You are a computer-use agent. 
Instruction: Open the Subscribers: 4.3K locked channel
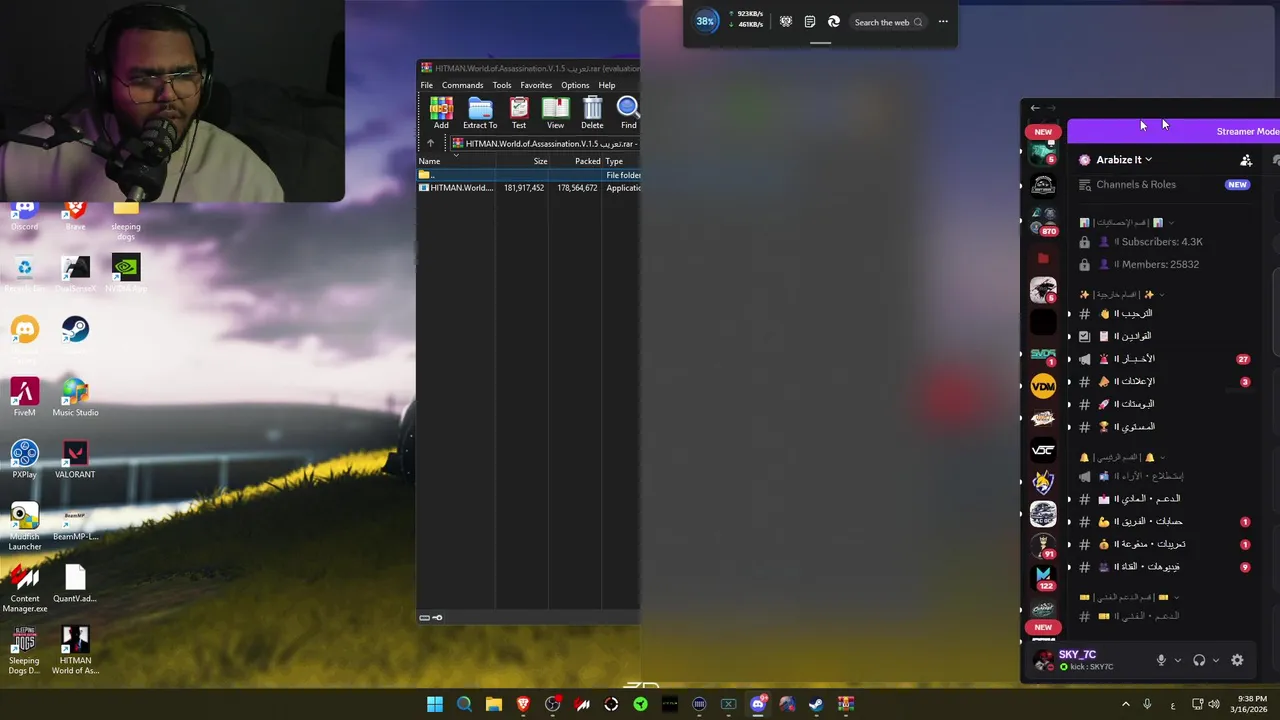click(1165, 242)
